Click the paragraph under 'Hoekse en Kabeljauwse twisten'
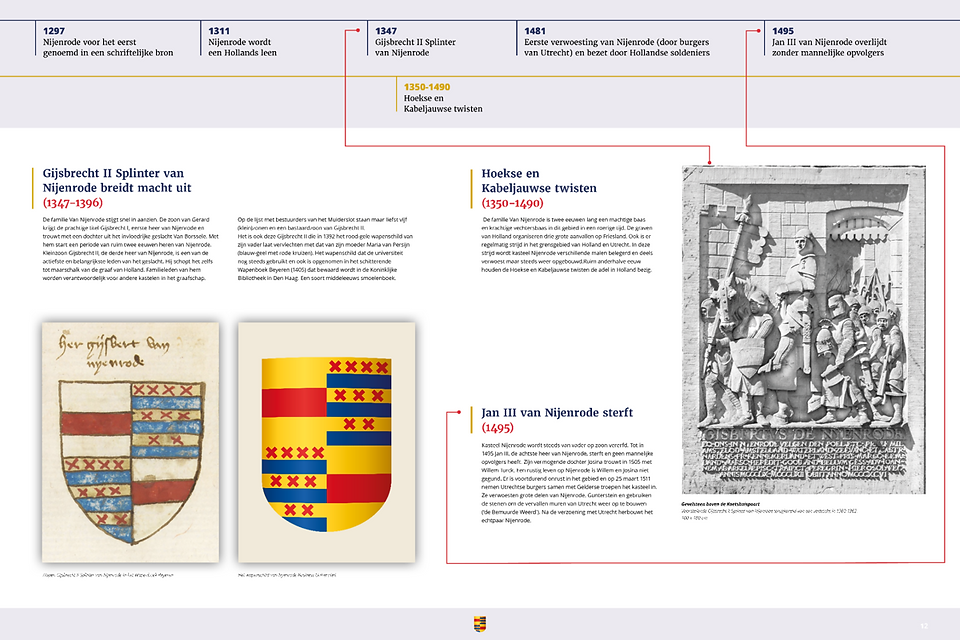The height and width of the screenshot is (640, 960). 567,244
